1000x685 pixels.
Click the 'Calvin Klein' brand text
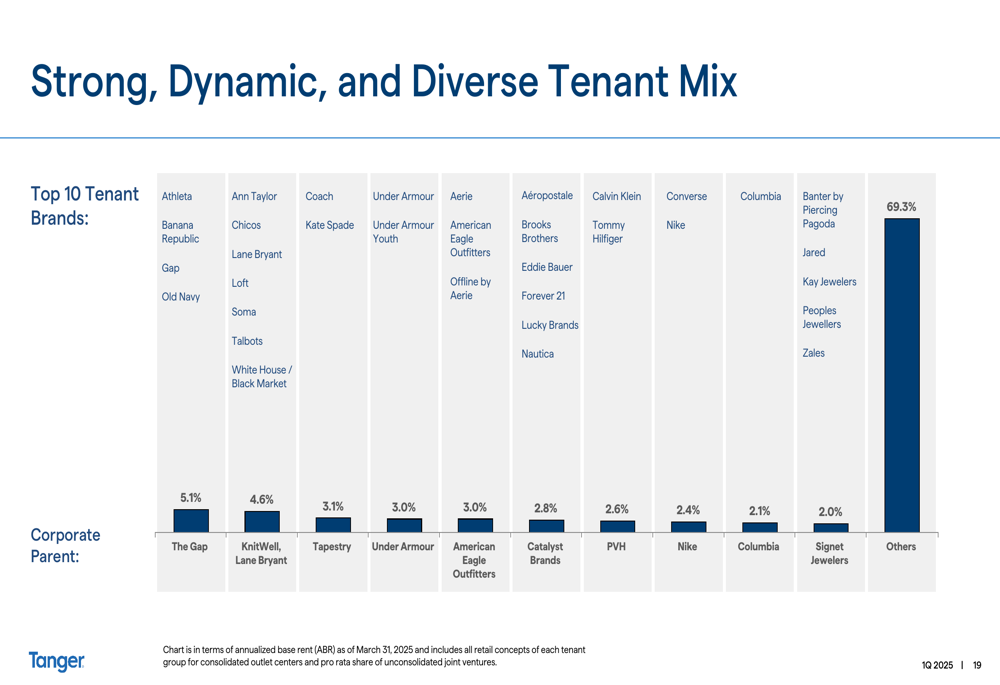[x=616, y=196]
